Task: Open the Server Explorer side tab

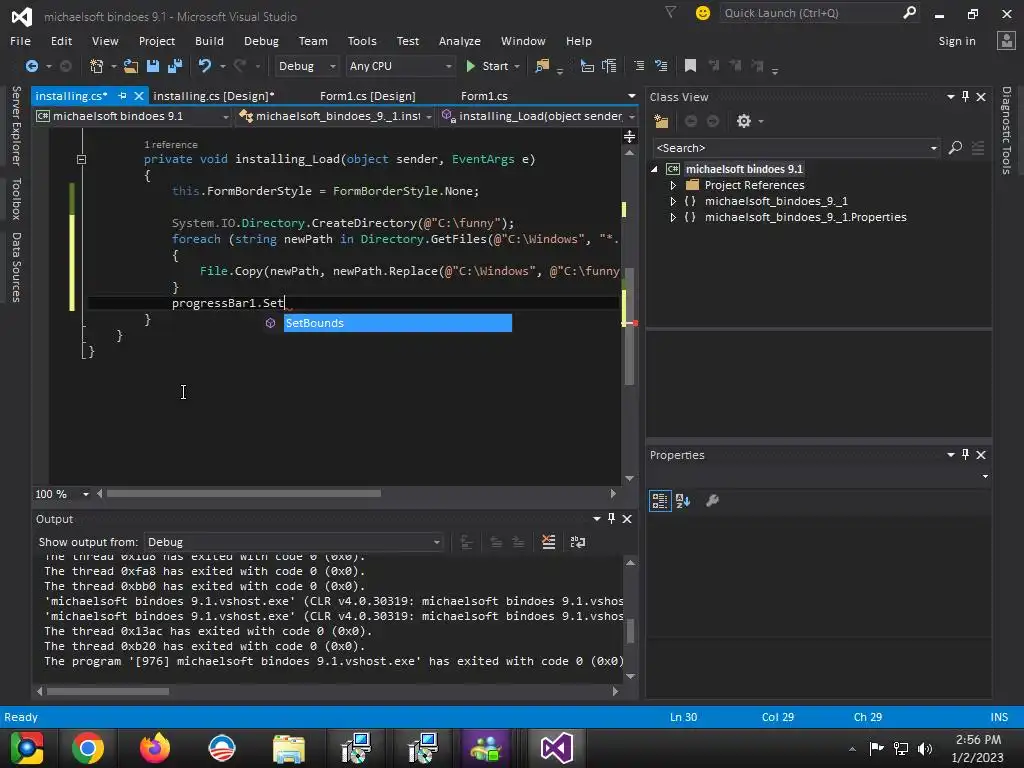Action: click(x=16, y=125)
